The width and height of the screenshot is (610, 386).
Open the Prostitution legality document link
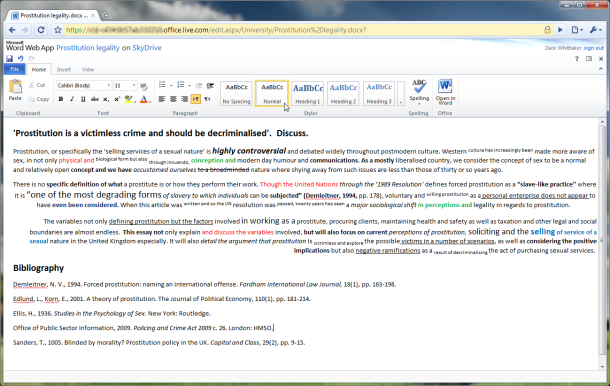point(88,47)
